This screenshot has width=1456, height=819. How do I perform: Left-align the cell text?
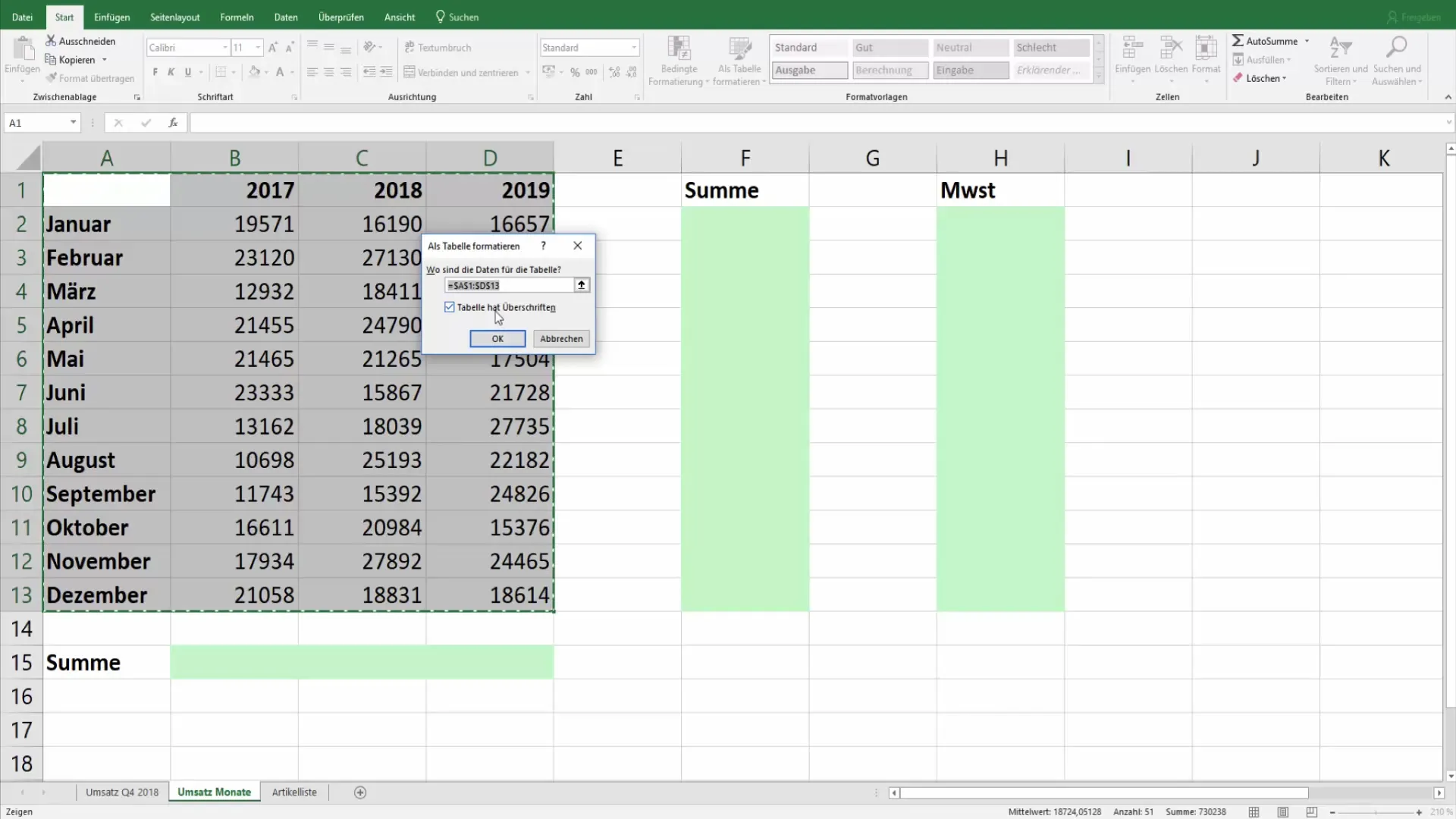click(312, 72)
